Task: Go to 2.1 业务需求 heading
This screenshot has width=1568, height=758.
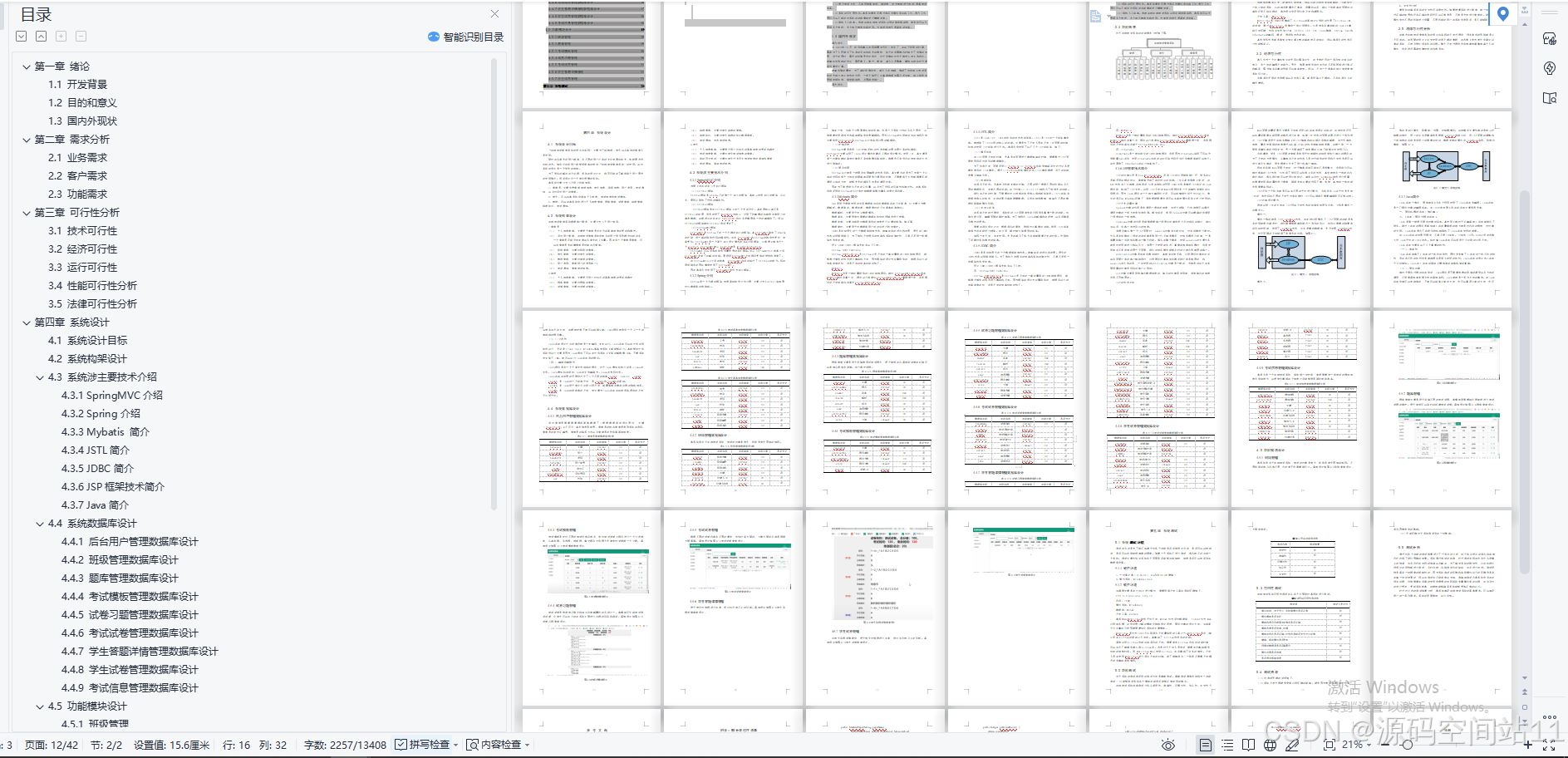Action: pyautogui.click(x=77, y=158)
